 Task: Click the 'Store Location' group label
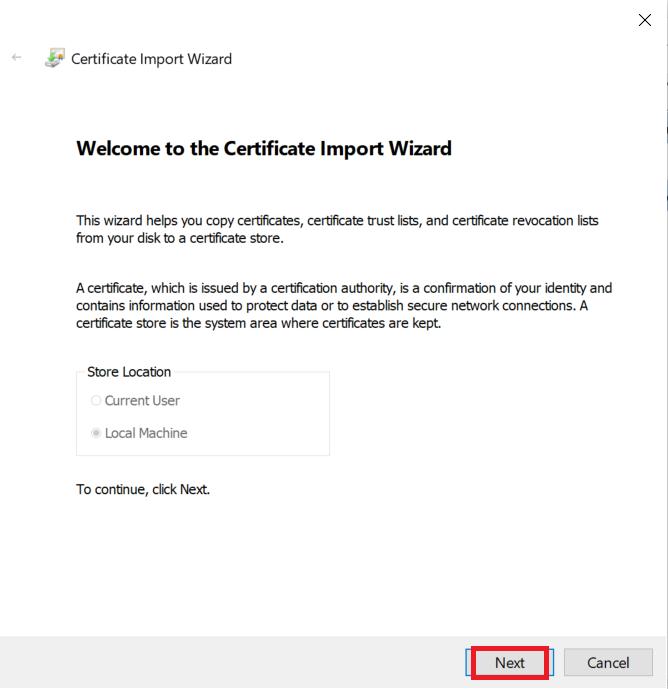click(x=129, y=372)
